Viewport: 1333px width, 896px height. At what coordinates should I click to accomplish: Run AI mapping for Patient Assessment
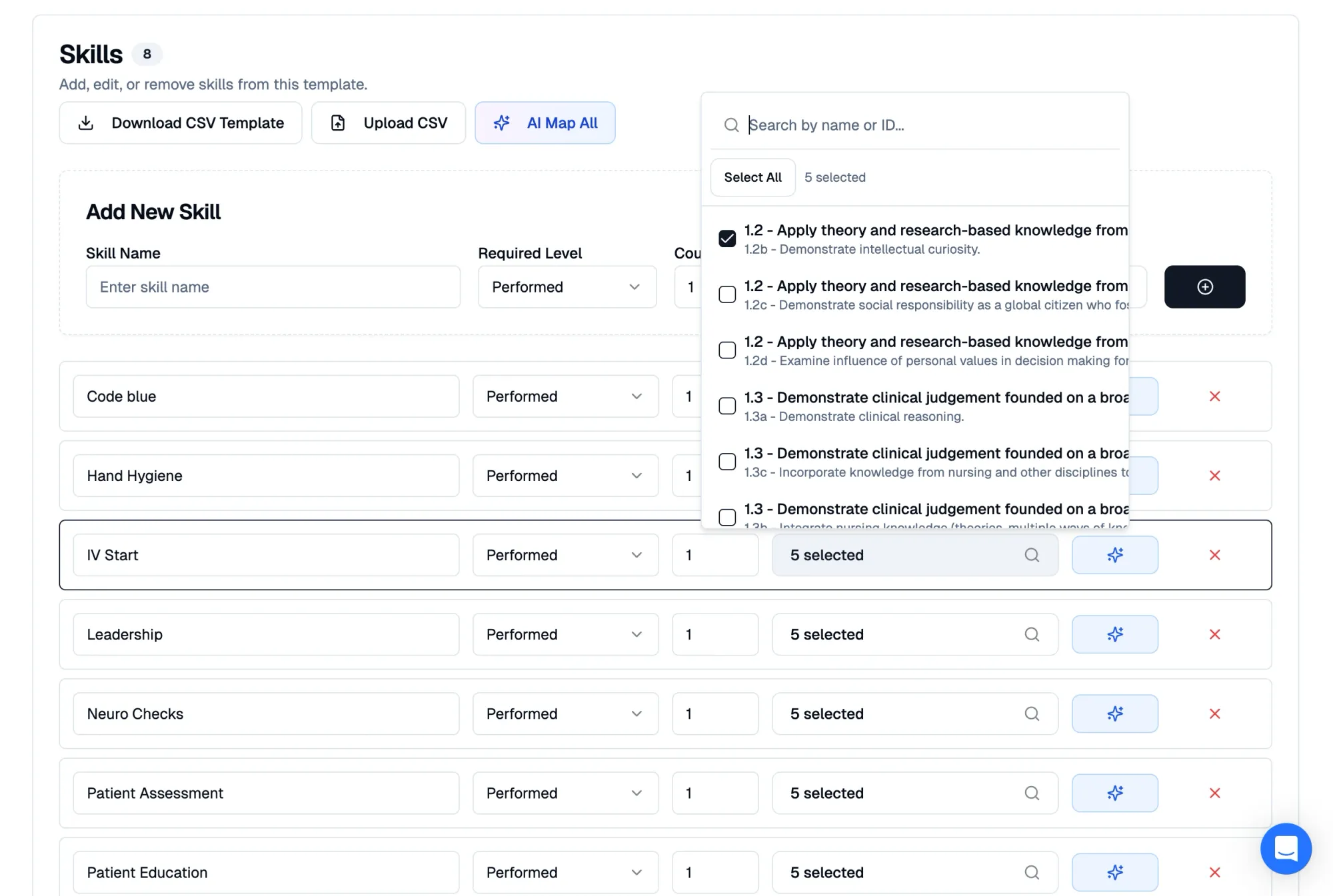1114,793
